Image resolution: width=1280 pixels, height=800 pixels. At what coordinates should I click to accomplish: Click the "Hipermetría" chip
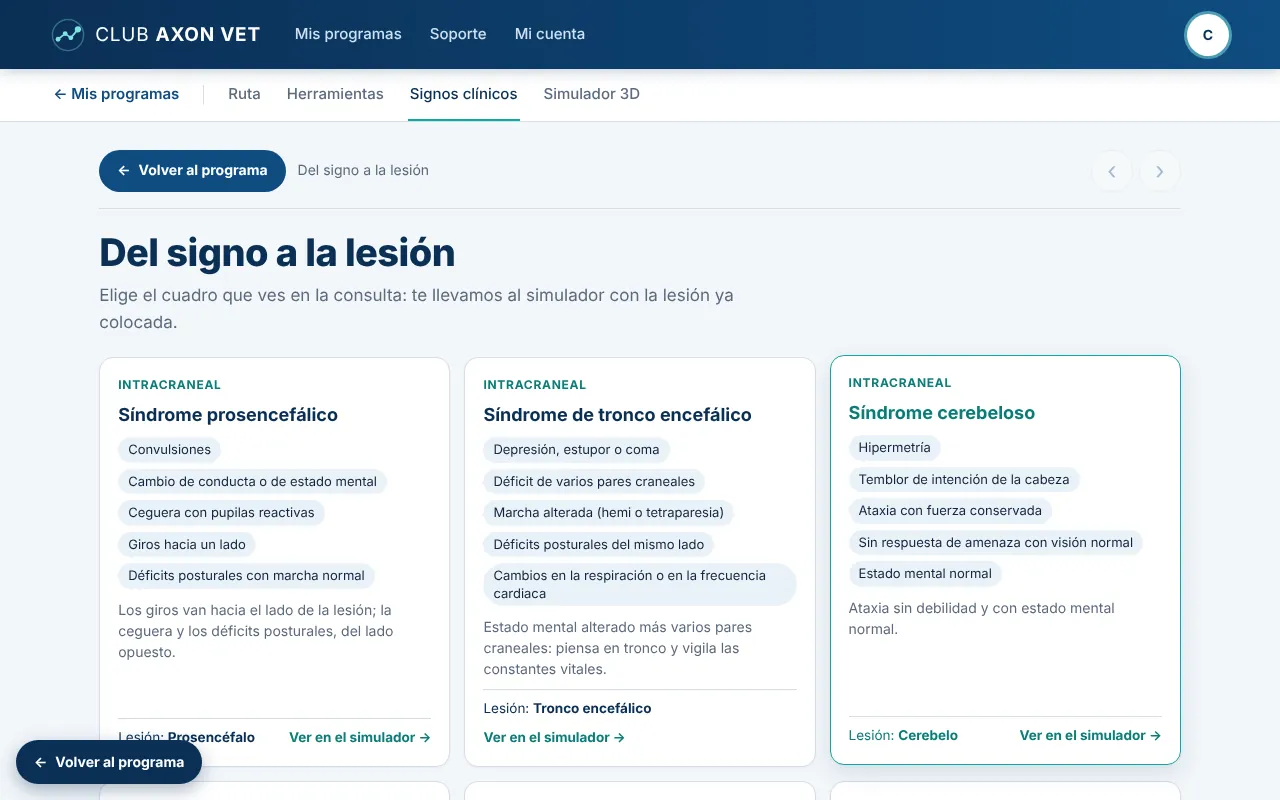[x=895, y=448]
